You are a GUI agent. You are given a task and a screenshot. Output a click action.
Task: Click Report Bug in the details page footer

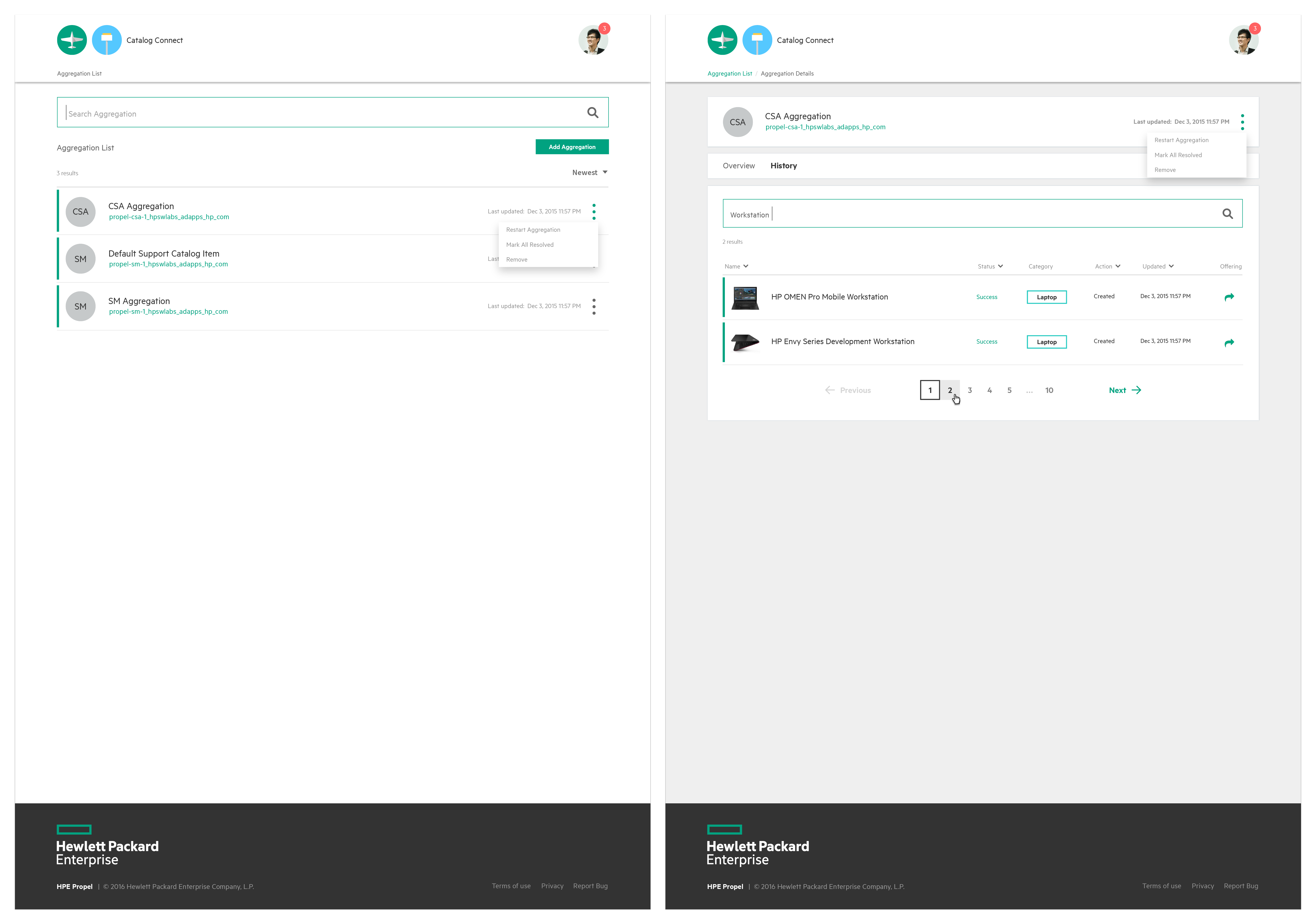(x=1241, y=886)
